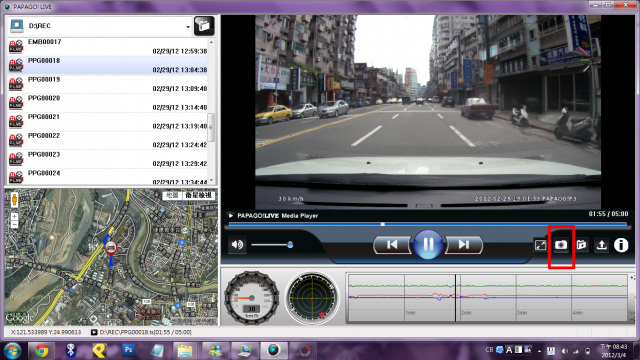The width and height of the screenshot is (640, 360).
Task: Select recording PPG00021 in list
Action: 108,122
